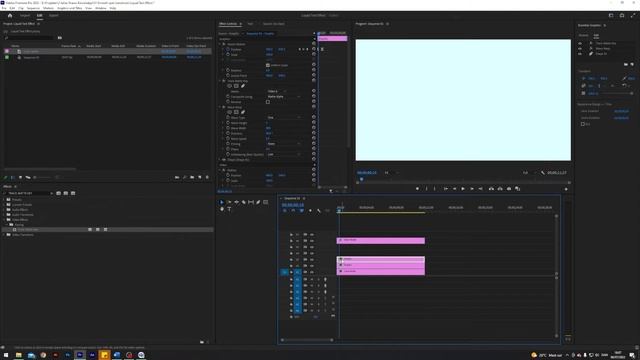Click the Lift button in the Program monitor
Image resolution: width=640 pixels, height=360 pixels.
coord(491,189)
